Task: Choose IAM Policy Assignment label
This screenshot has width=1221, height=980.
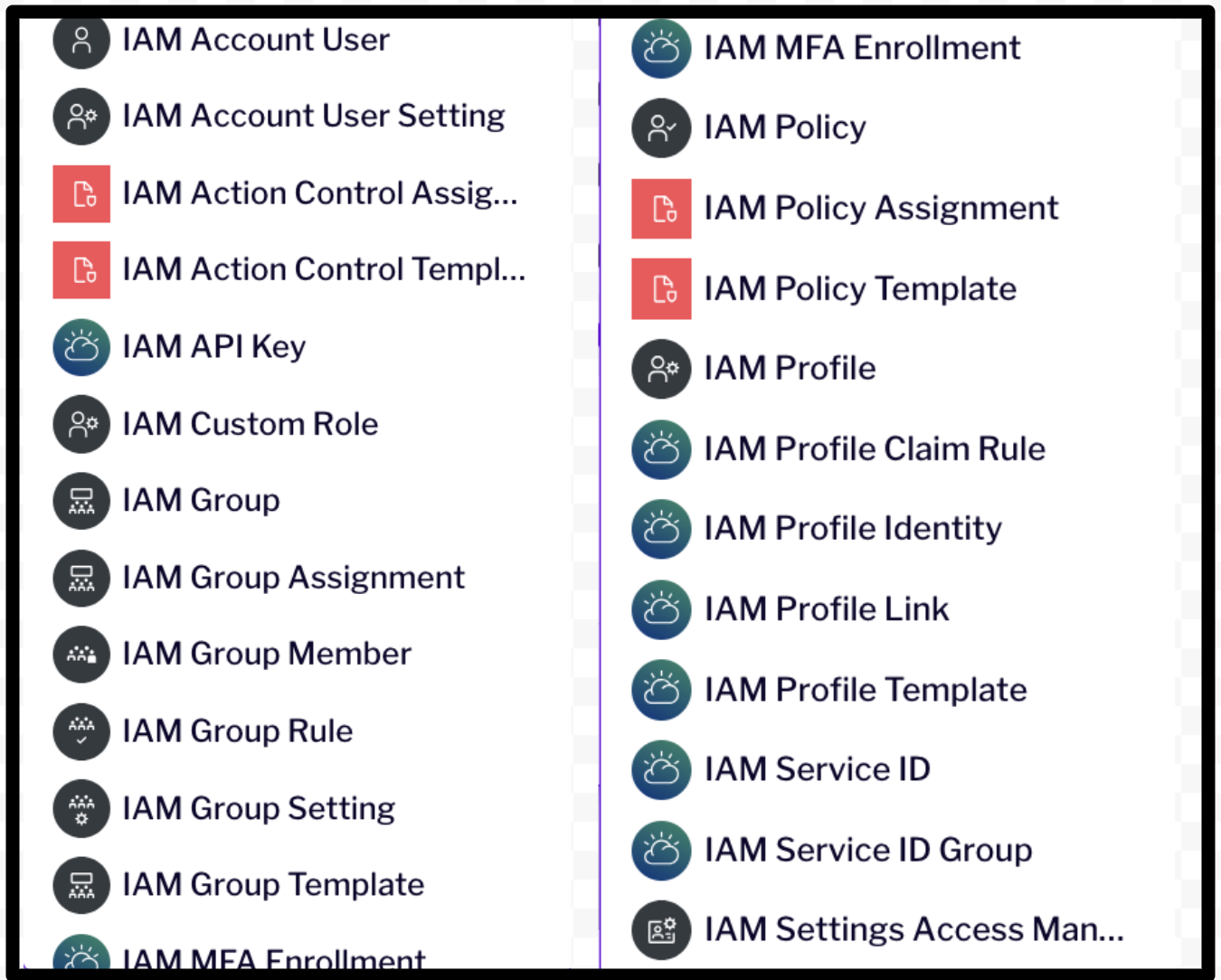Action: point(880,209)
